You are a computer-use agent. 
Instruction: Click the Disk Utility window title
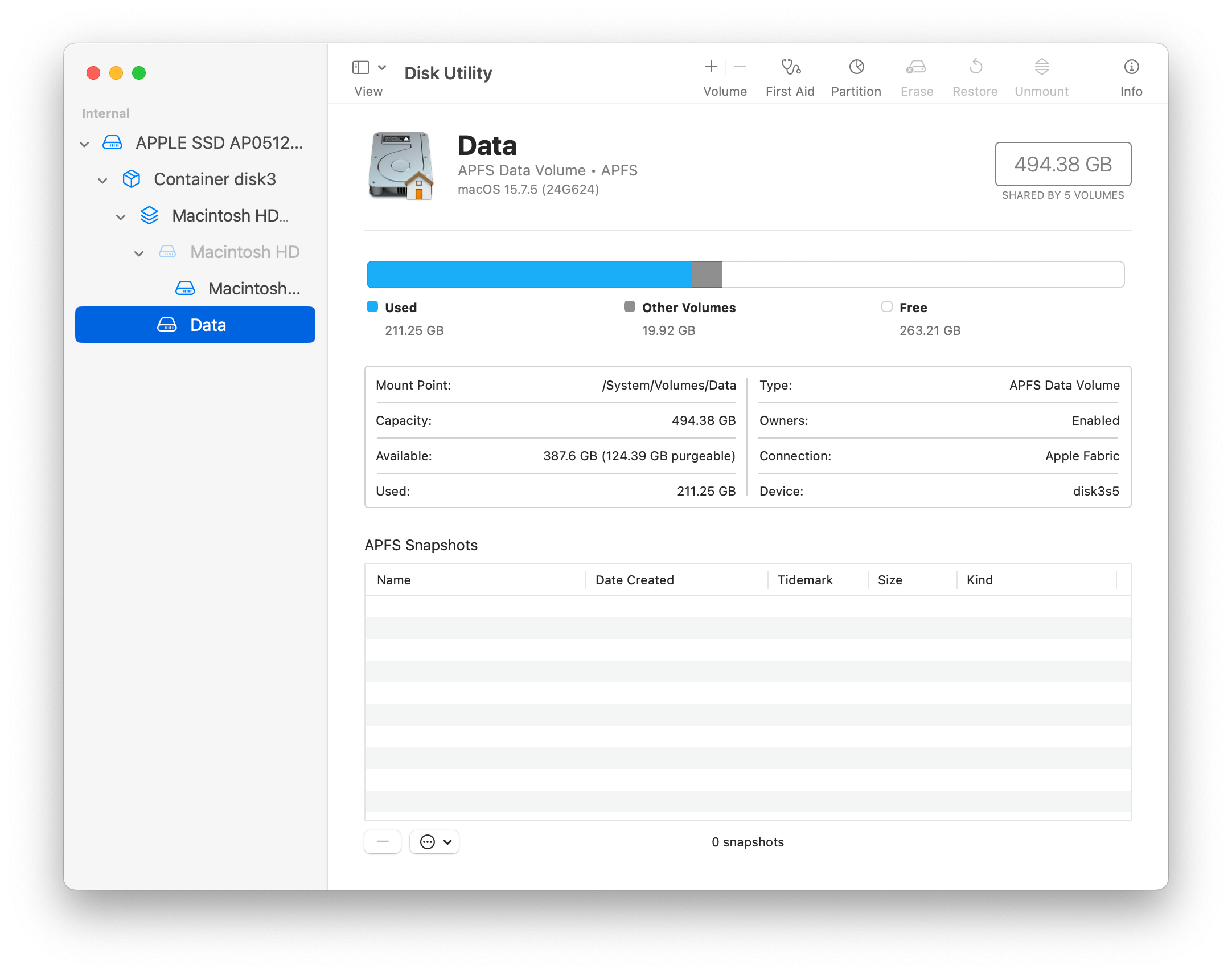448,73
